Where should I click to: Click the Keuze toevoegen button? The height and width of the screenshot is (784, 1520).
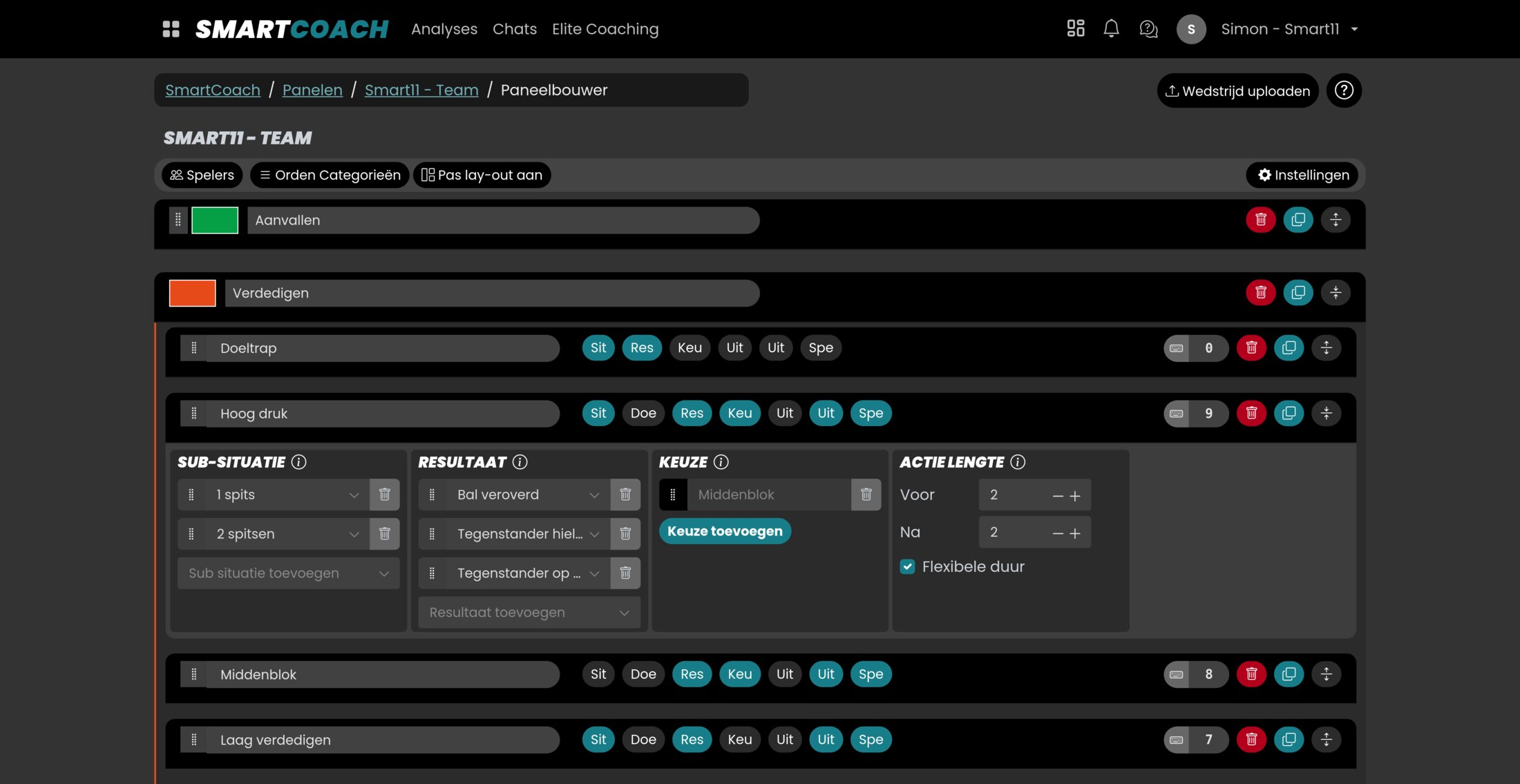tap(725, 531)
